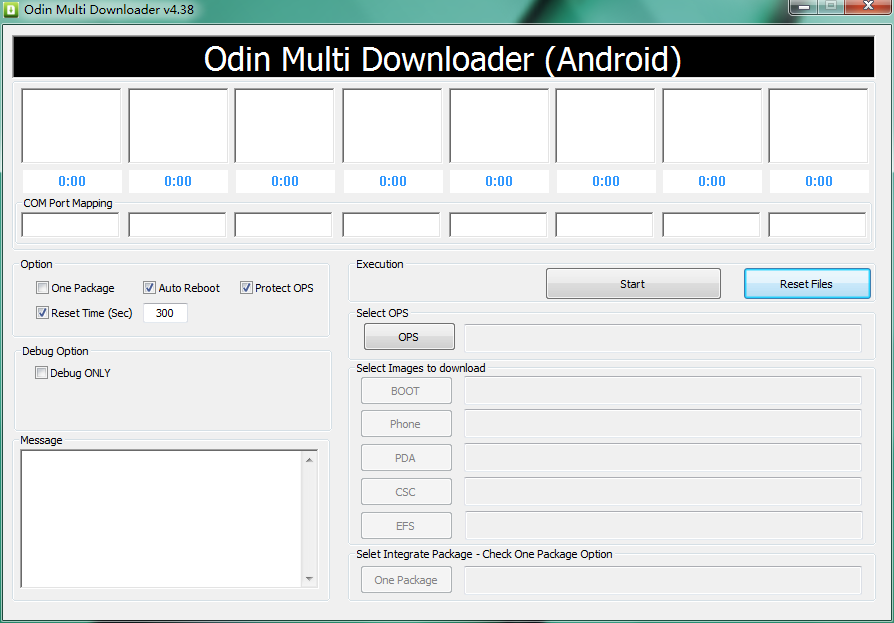Click the One Package file button
The image size is (894, 623).
pyautogui.click(x=406, y=580)
